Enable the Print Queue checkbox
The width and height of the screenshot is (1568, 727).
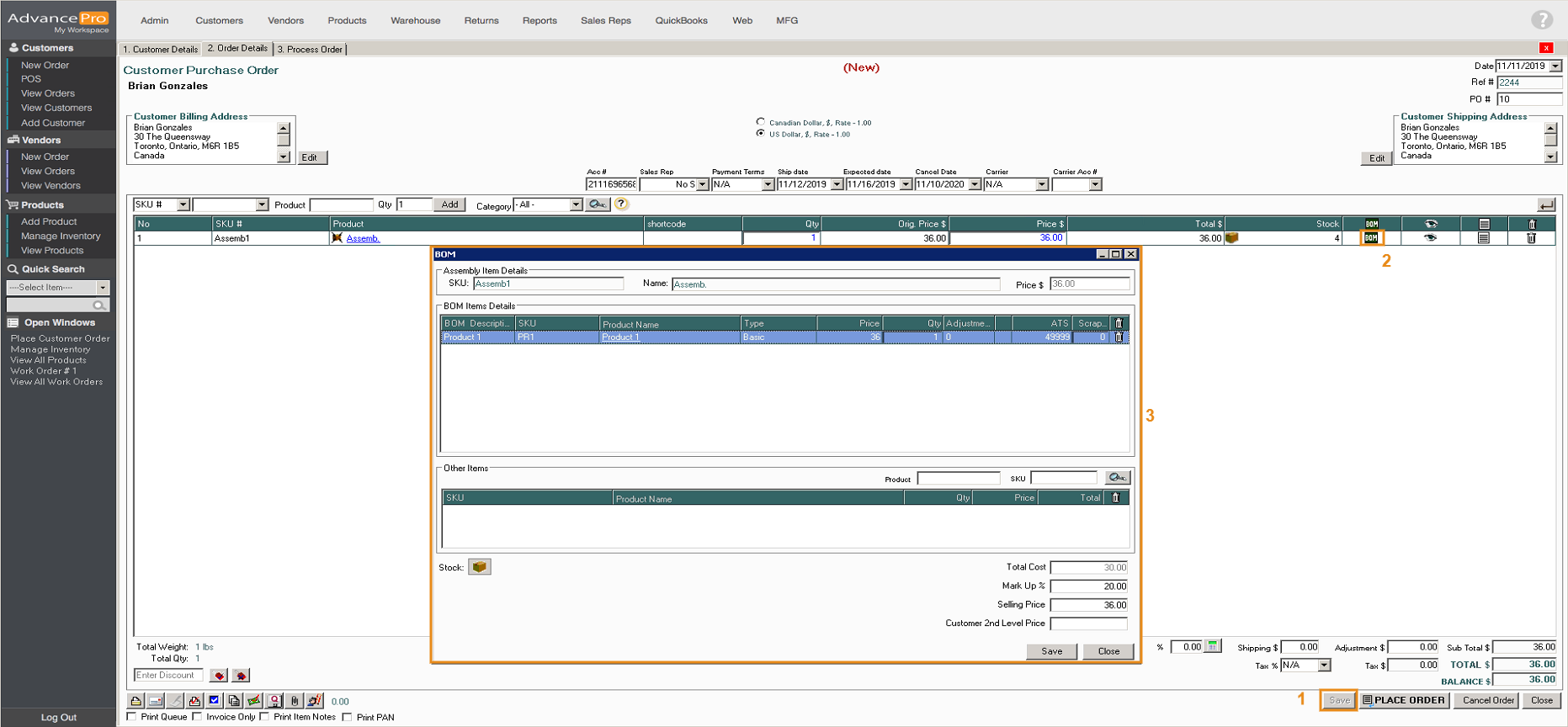click(131, 717)
